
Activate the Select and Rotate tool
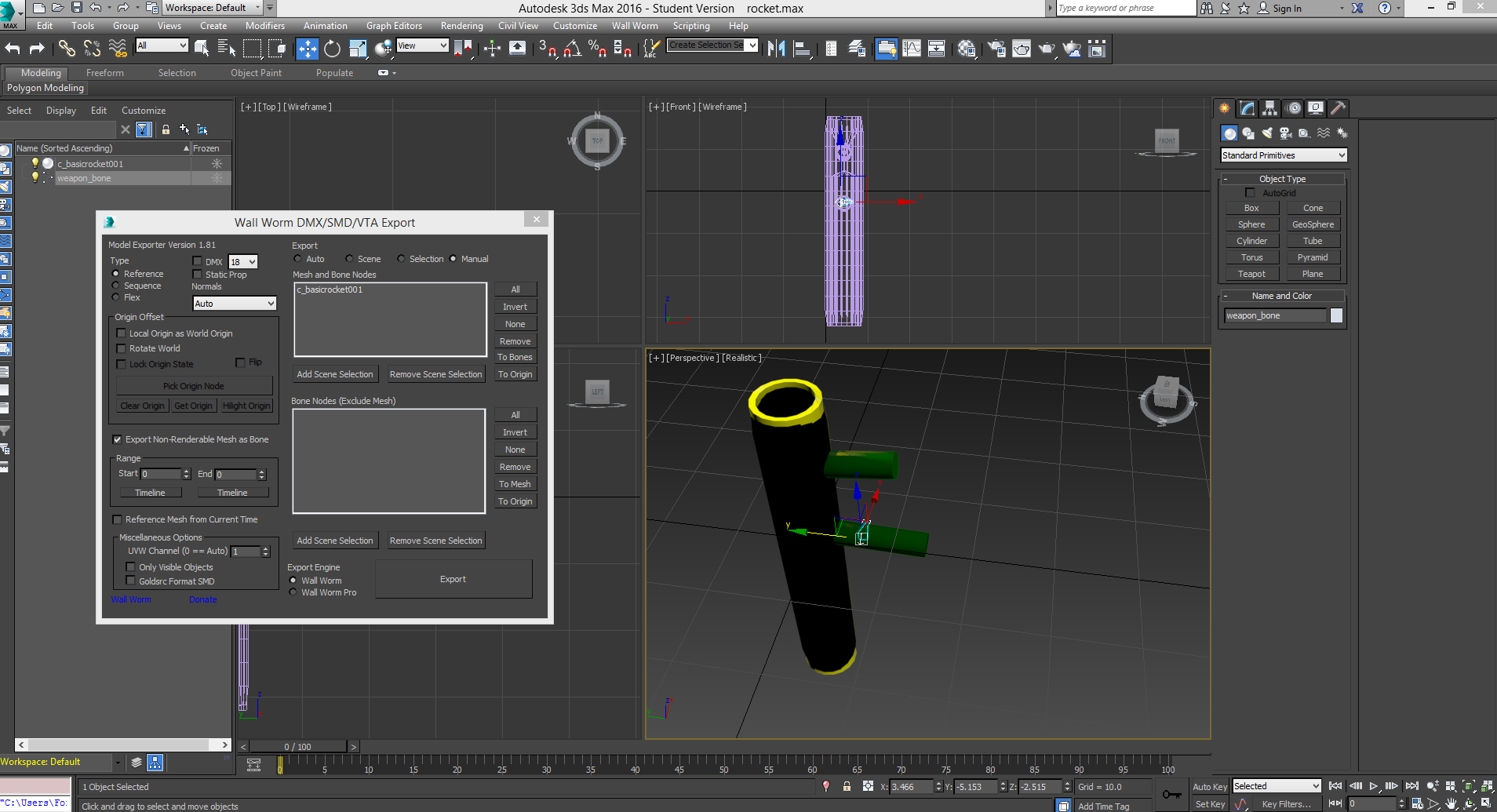pos(332,49)
